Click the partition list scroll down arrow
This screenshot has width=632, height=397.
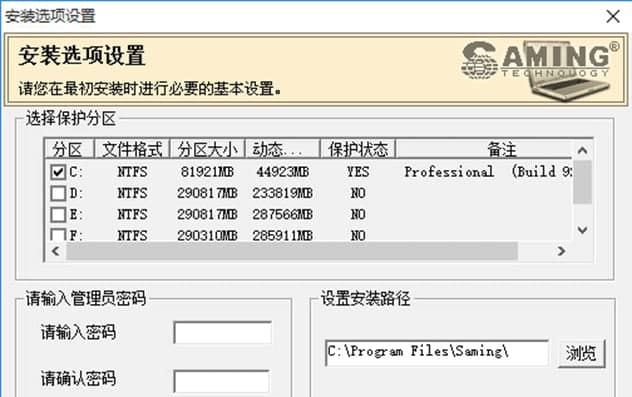point(582,230)
